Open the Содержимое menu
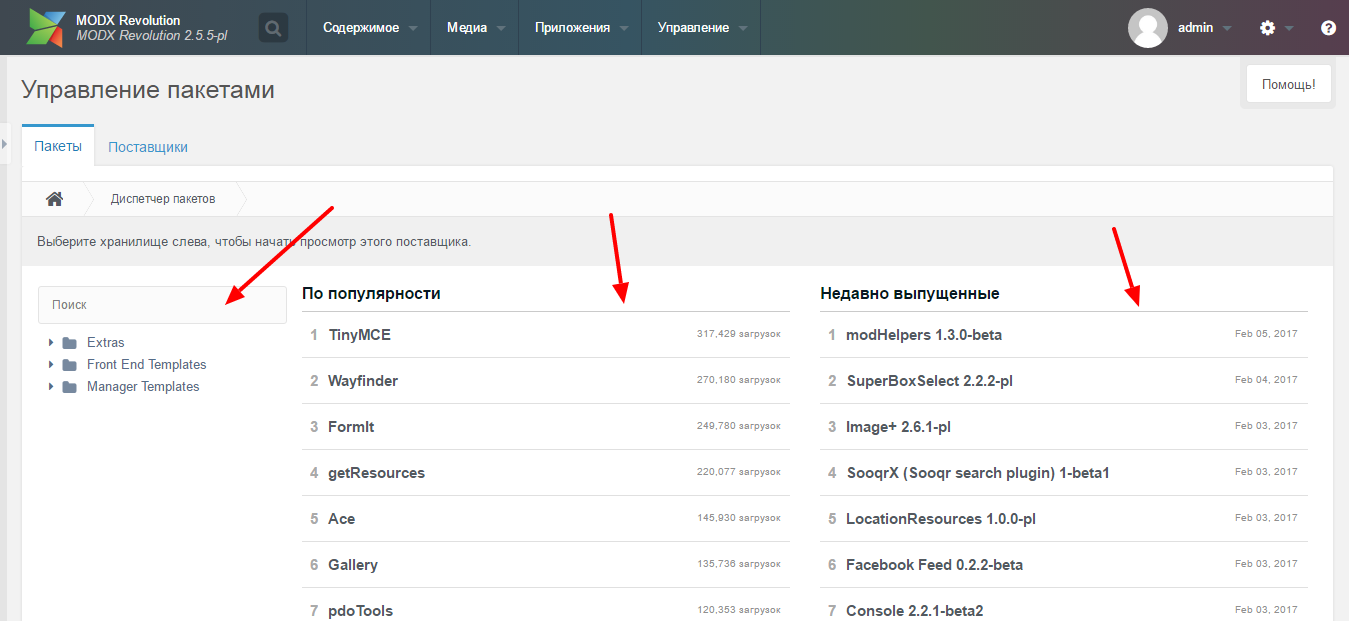The width and height of the screenshot is (1349, 621). [370, 28]
